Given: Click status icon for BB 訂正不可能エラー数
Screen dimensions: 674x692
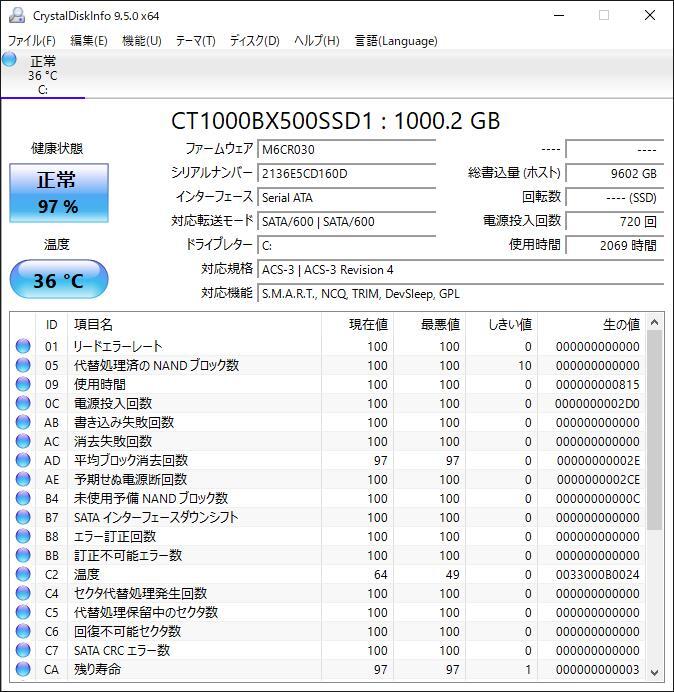Looking at the screenshot, I should point(23,555).
